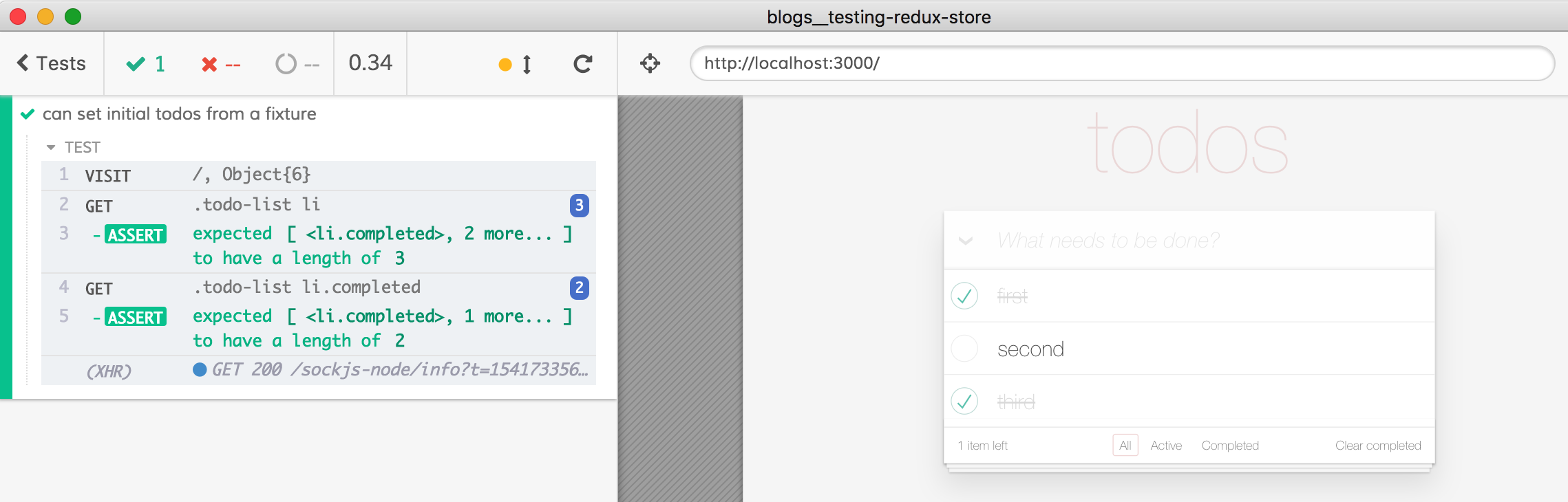Click the 'todos' heading
Viewport: 1568px width, 502px height.
point(1188,142)
